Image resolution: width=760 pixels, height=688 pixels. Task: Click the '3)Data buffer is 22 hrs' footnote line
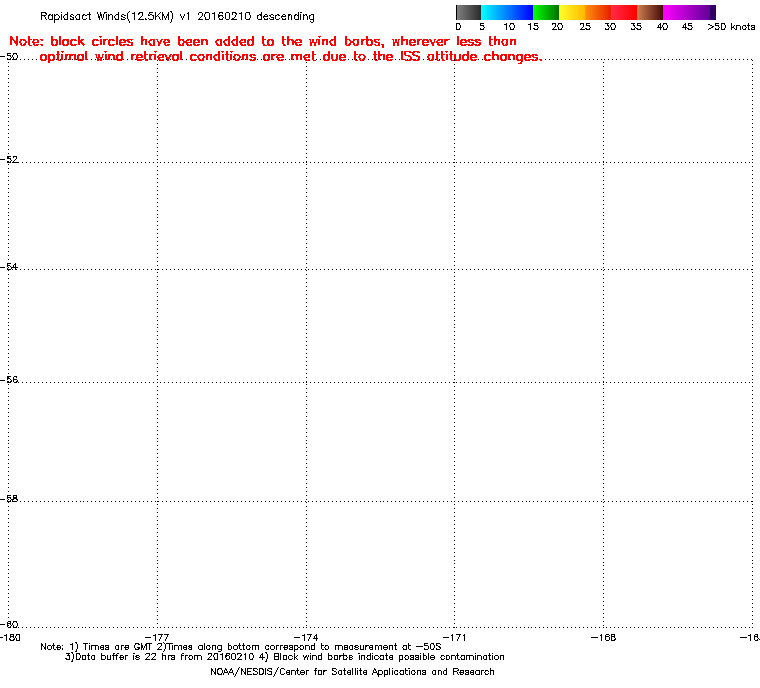click(285, 657)
